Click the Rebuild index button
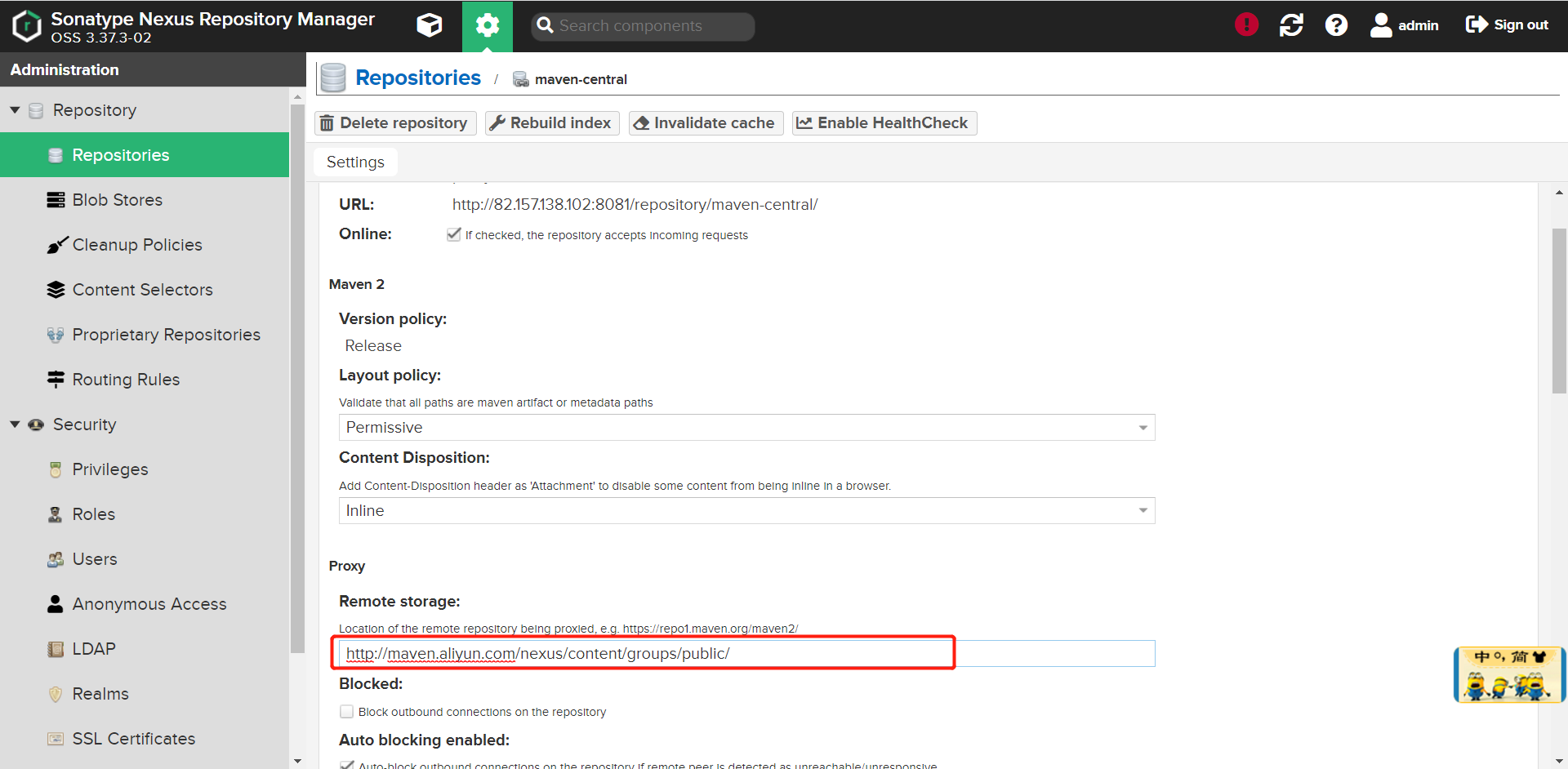Viewport: 1568px width, 769px height. tap(551, 122)
